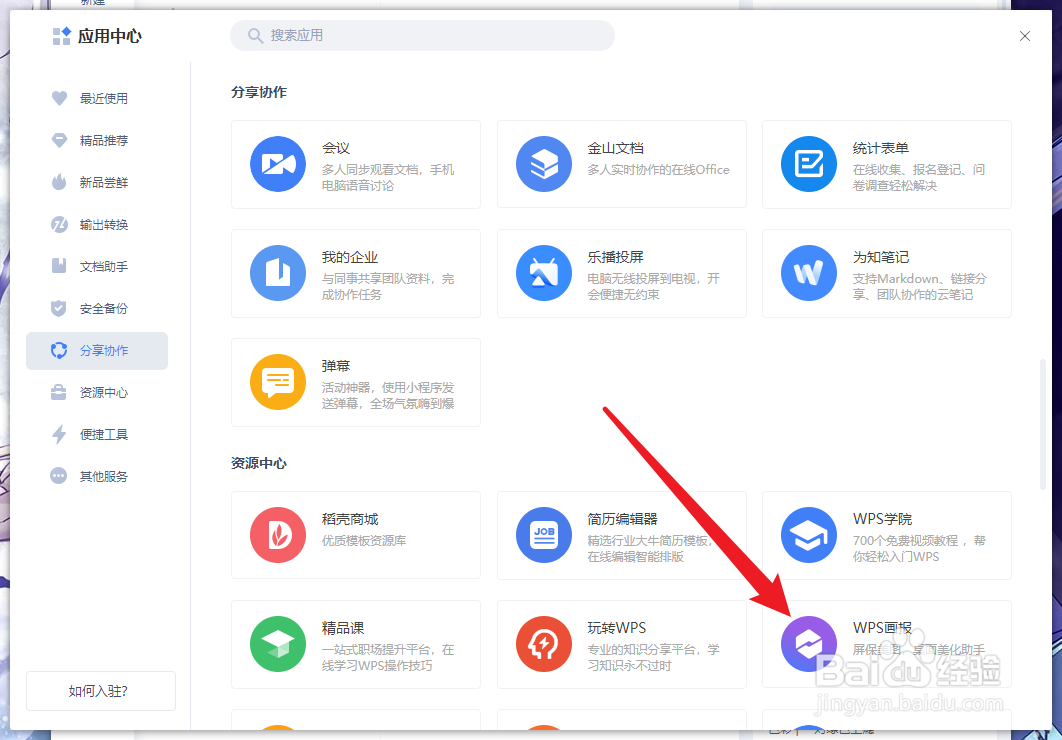
Task: Click the WPS学院 card title
Action: pos(882,519)
